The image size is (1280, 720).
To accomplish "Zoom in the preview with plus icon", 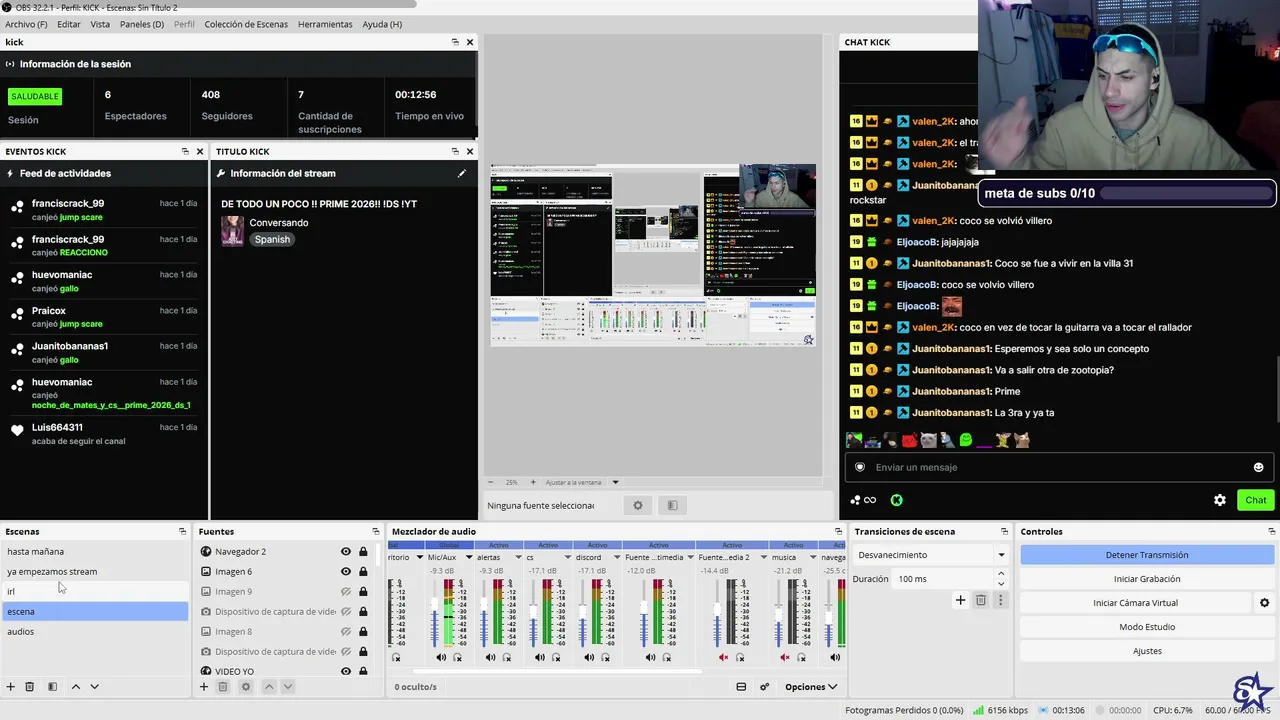I will click(533, 482).
